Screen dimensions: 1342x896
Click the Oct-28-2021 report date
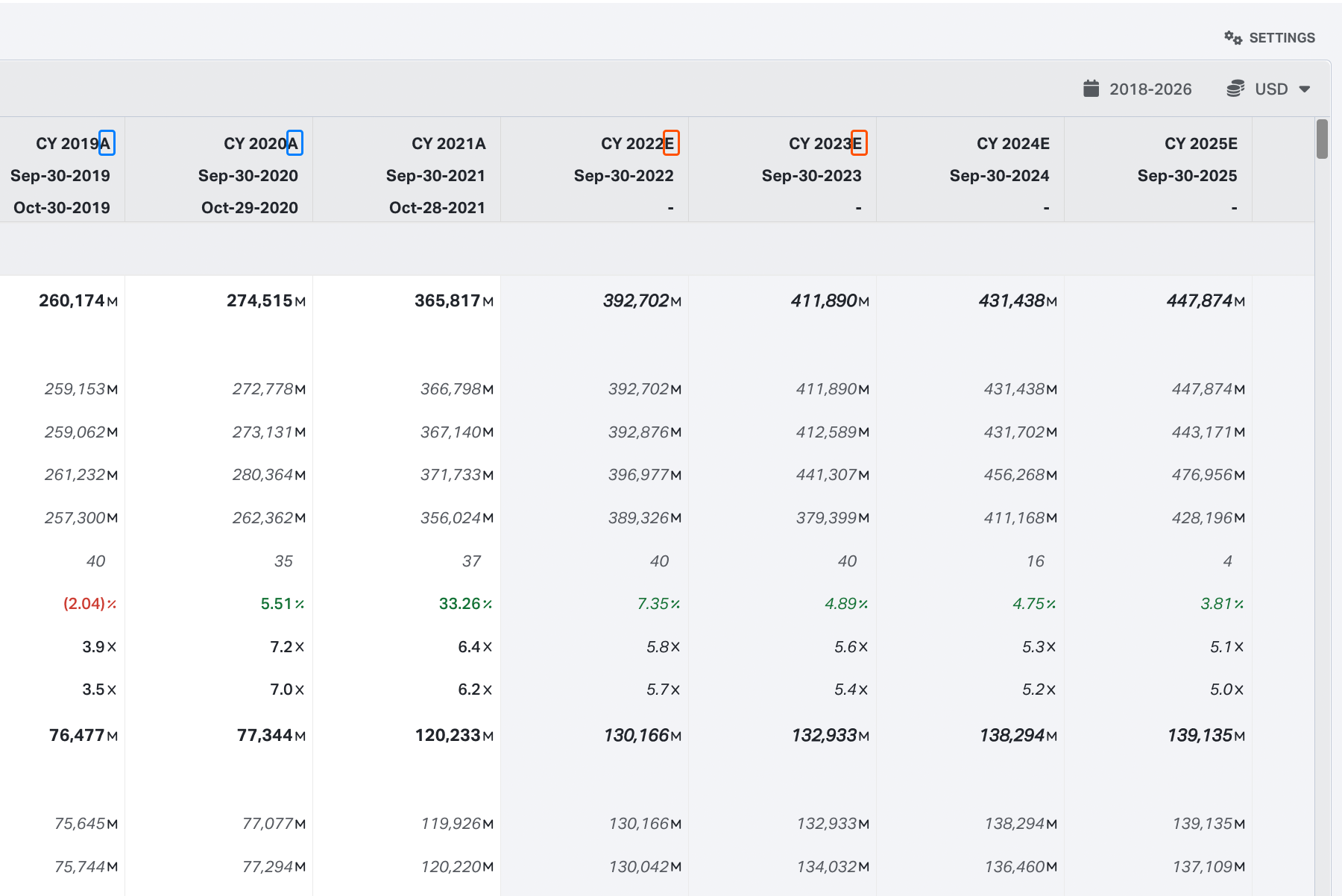pos(438,208)
